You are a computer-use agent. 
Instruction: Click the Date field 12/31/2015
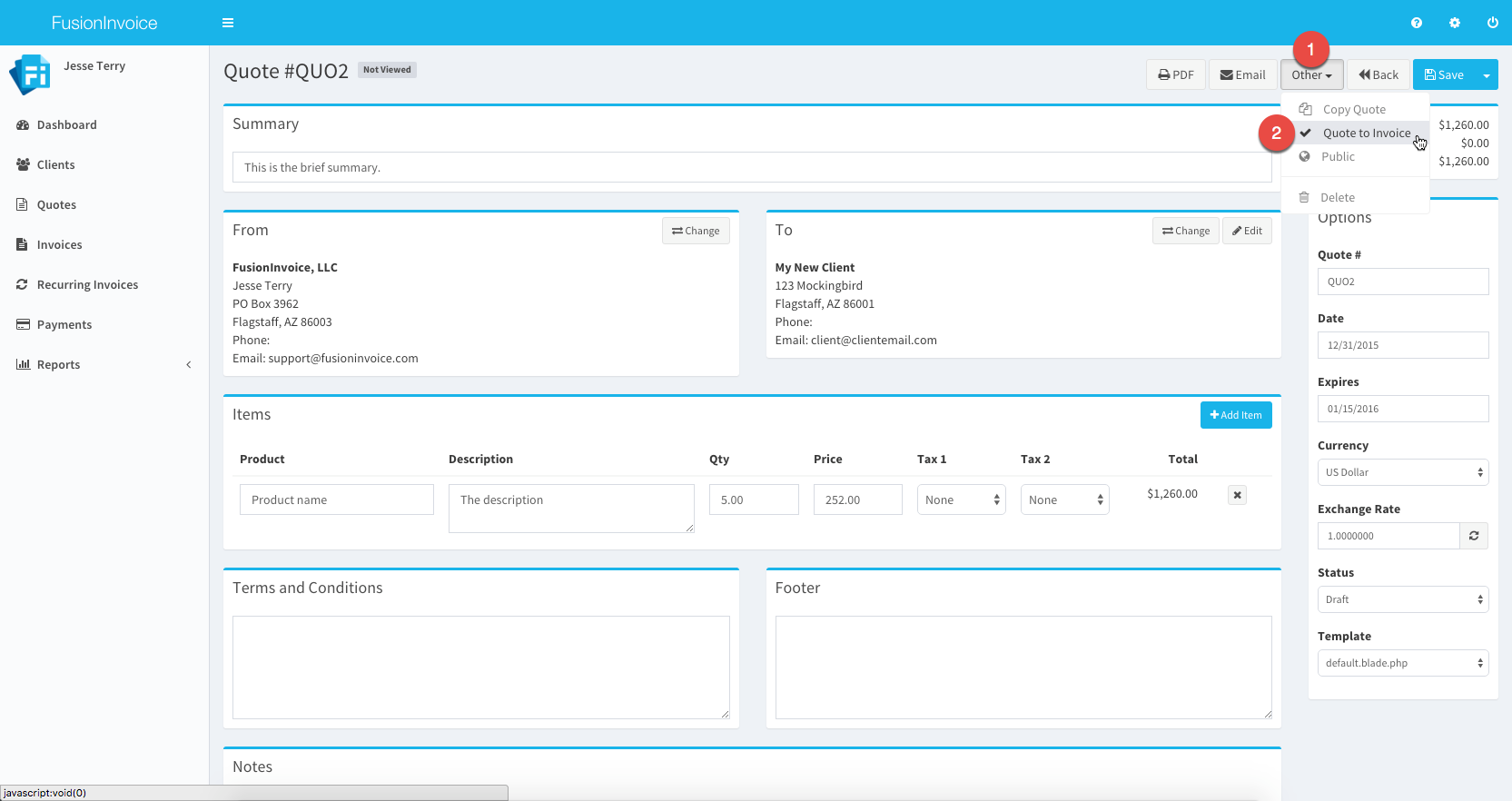click(x=1403, y=345)
